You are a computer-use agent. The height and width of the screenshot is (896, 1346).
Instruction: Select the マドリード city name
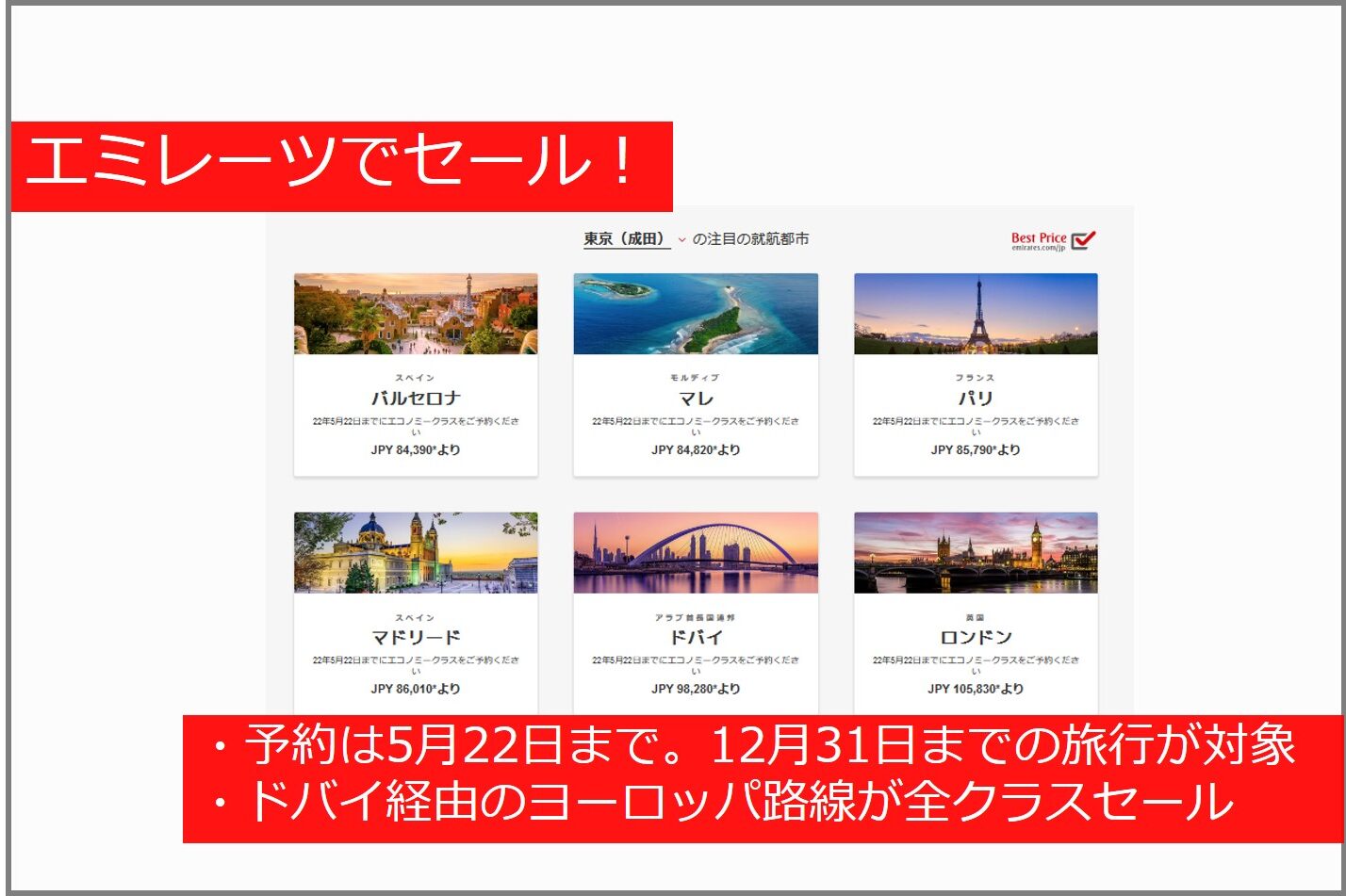pyautogui.click(x=416, y=638)
